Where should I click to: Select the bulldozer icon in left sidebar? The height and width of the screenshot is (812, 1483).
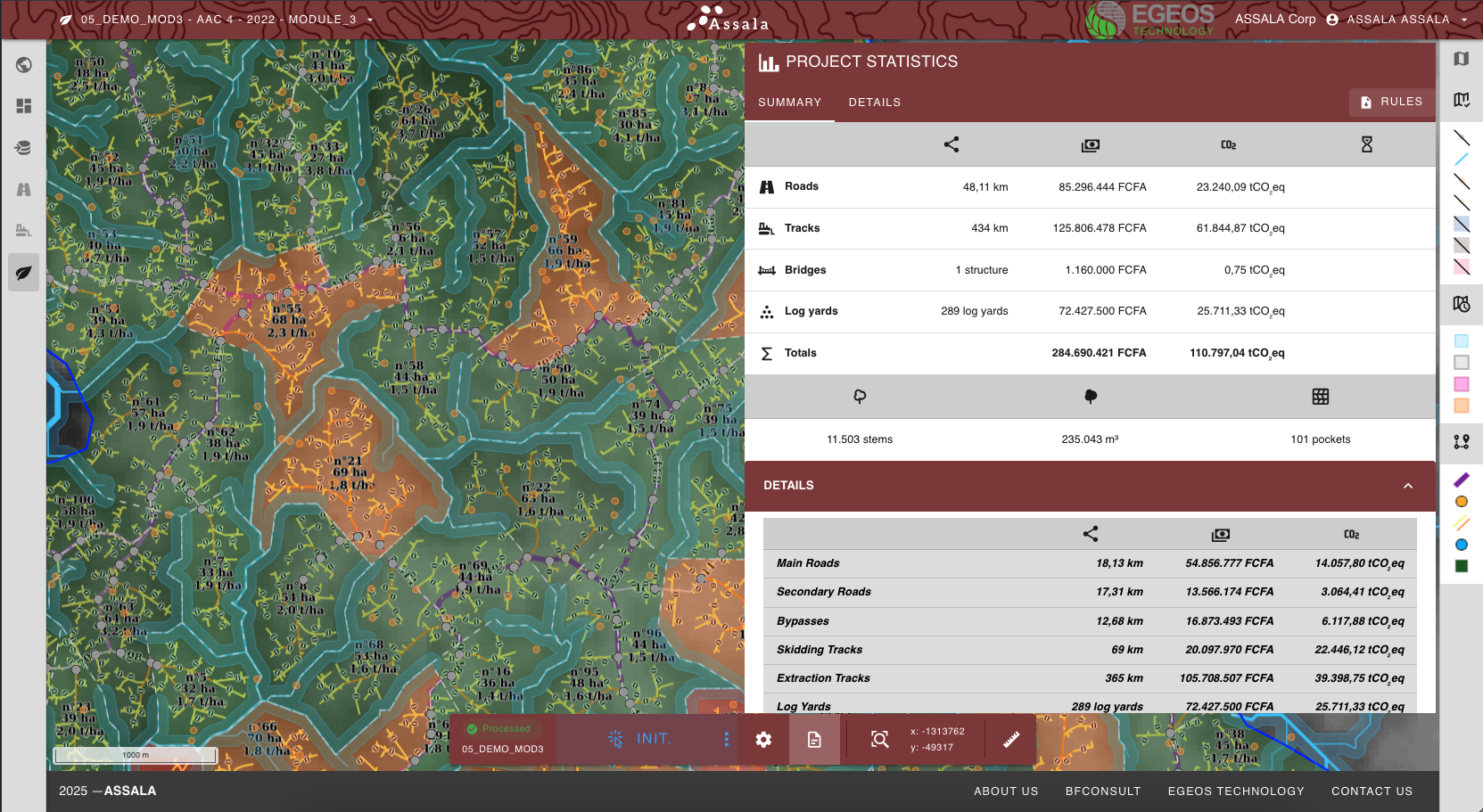tap(24, 231)
